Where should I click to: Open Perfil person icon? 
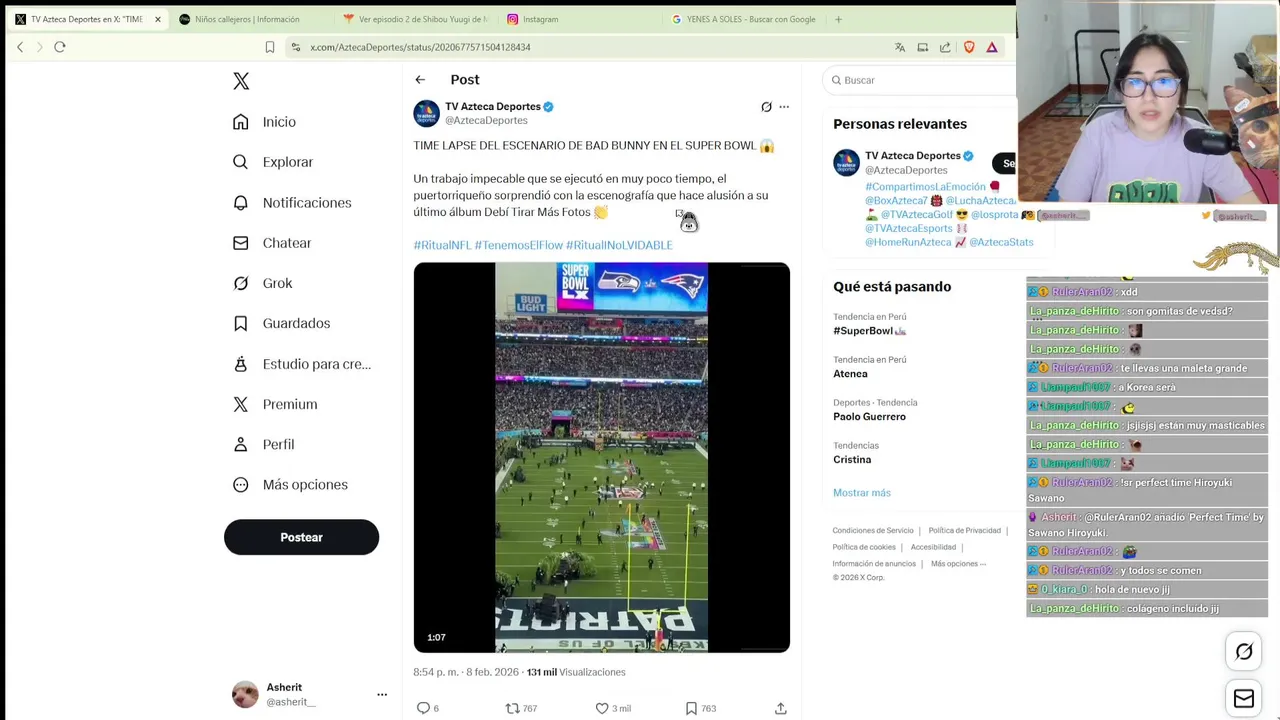coord(241,444)
